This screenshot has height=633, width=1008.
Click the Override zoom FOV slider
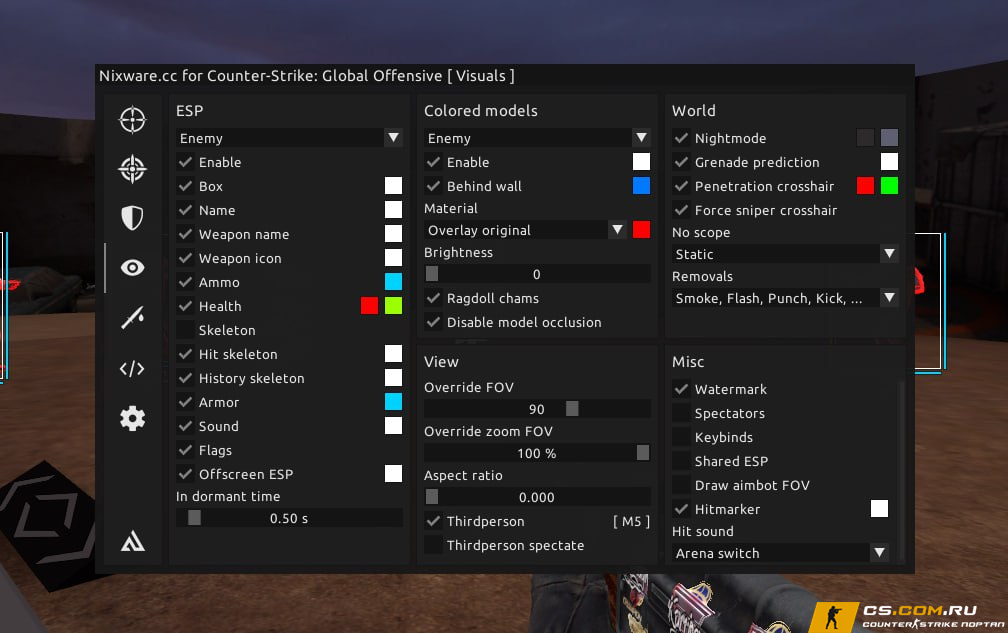537,453
